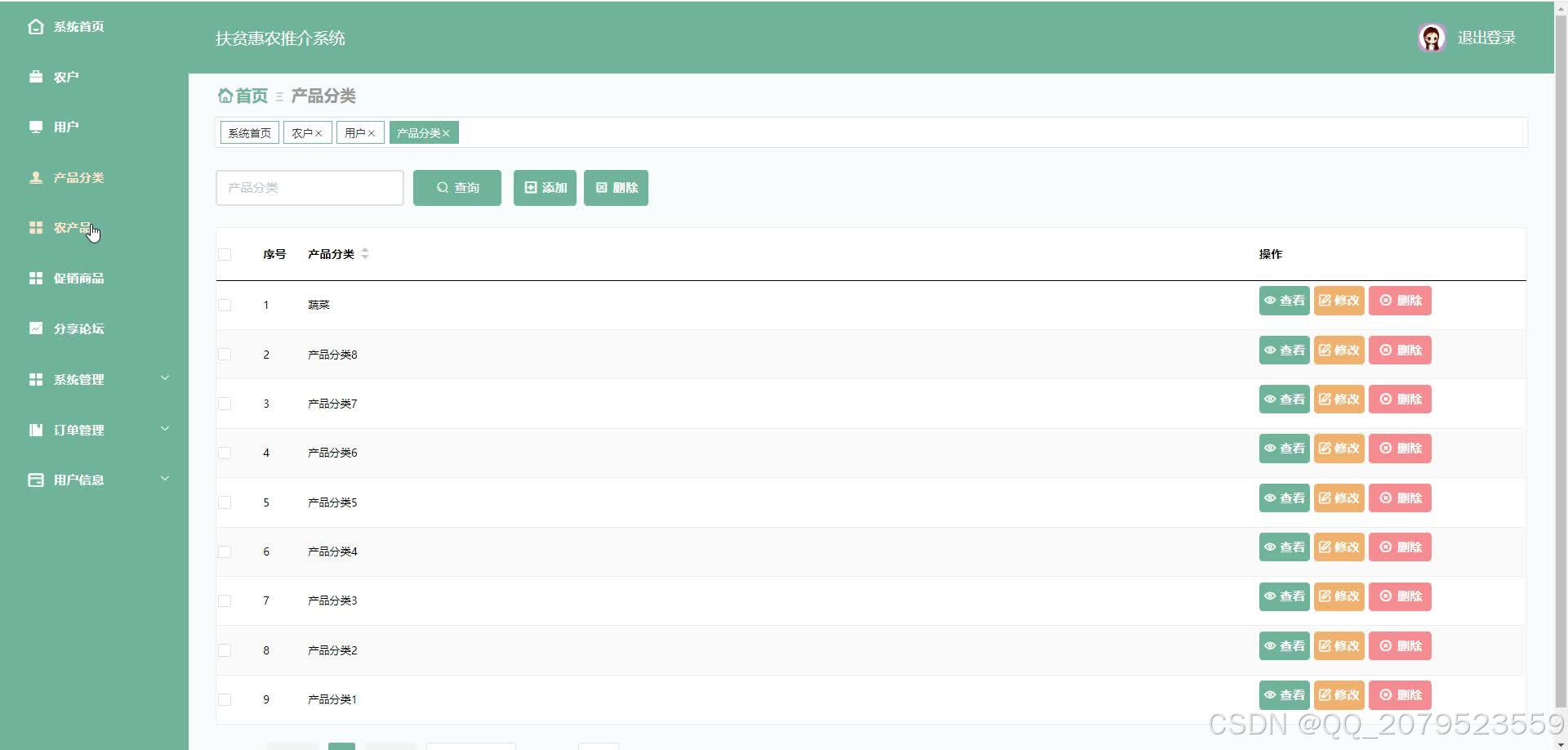
Task: Click the monitor icon beside 用户
Action: pyautogui.click(x=36, y=127)
